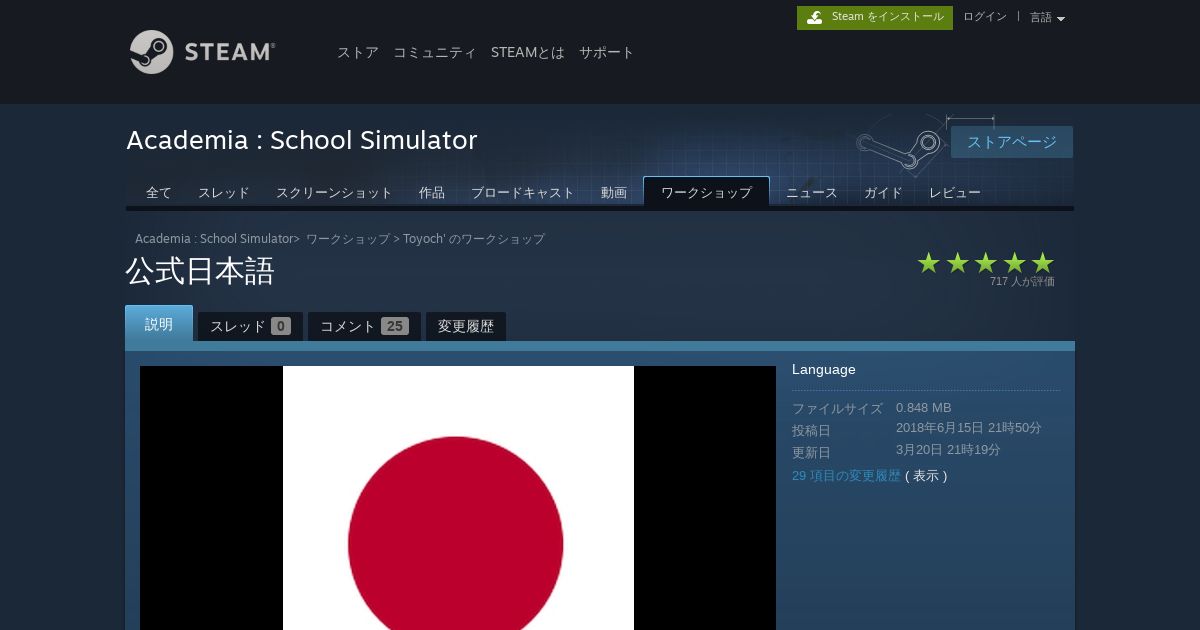Open the ストア menu
Image resolution: width=1200 pixels, height=630 pixels.
click(x=358, y=53)
